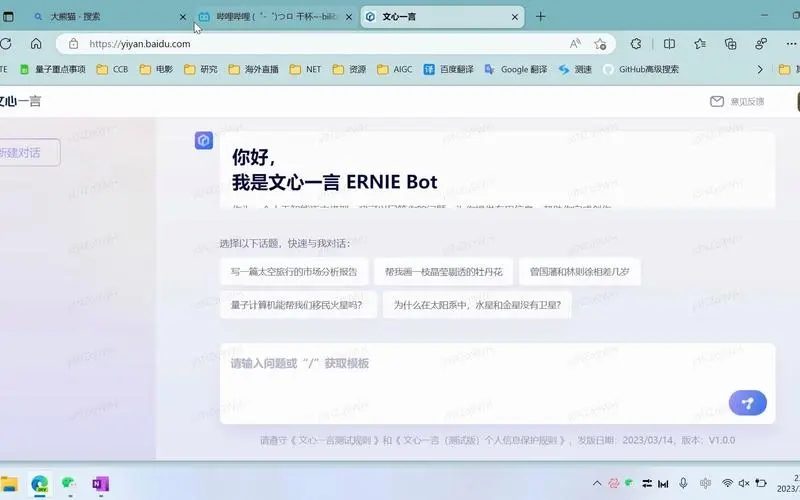Activate Read aloud in address bar

(x=576, y=44)
